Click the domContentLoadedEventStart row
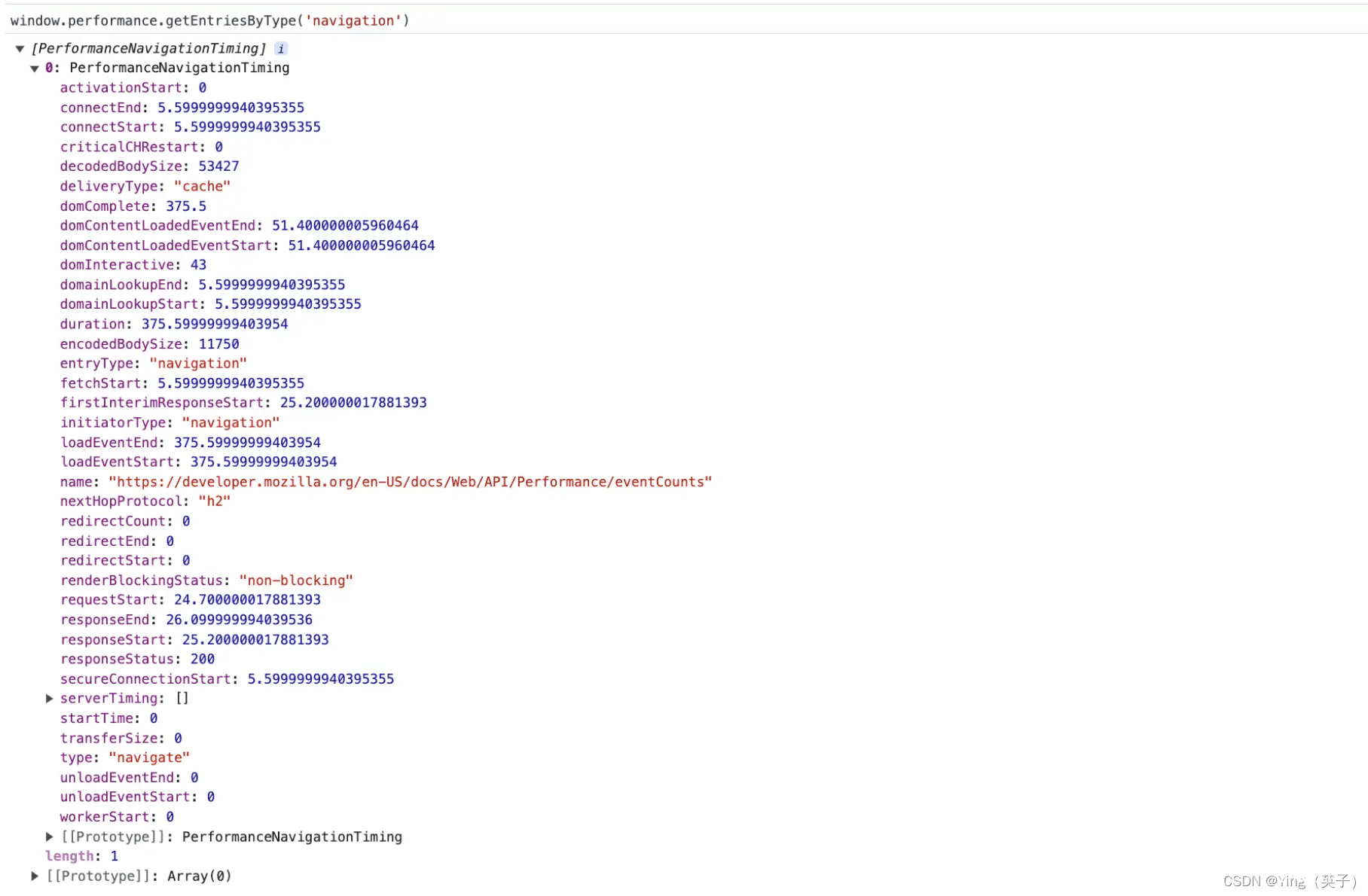Viewport: 1368px width, 896px height. pos(248,245)
